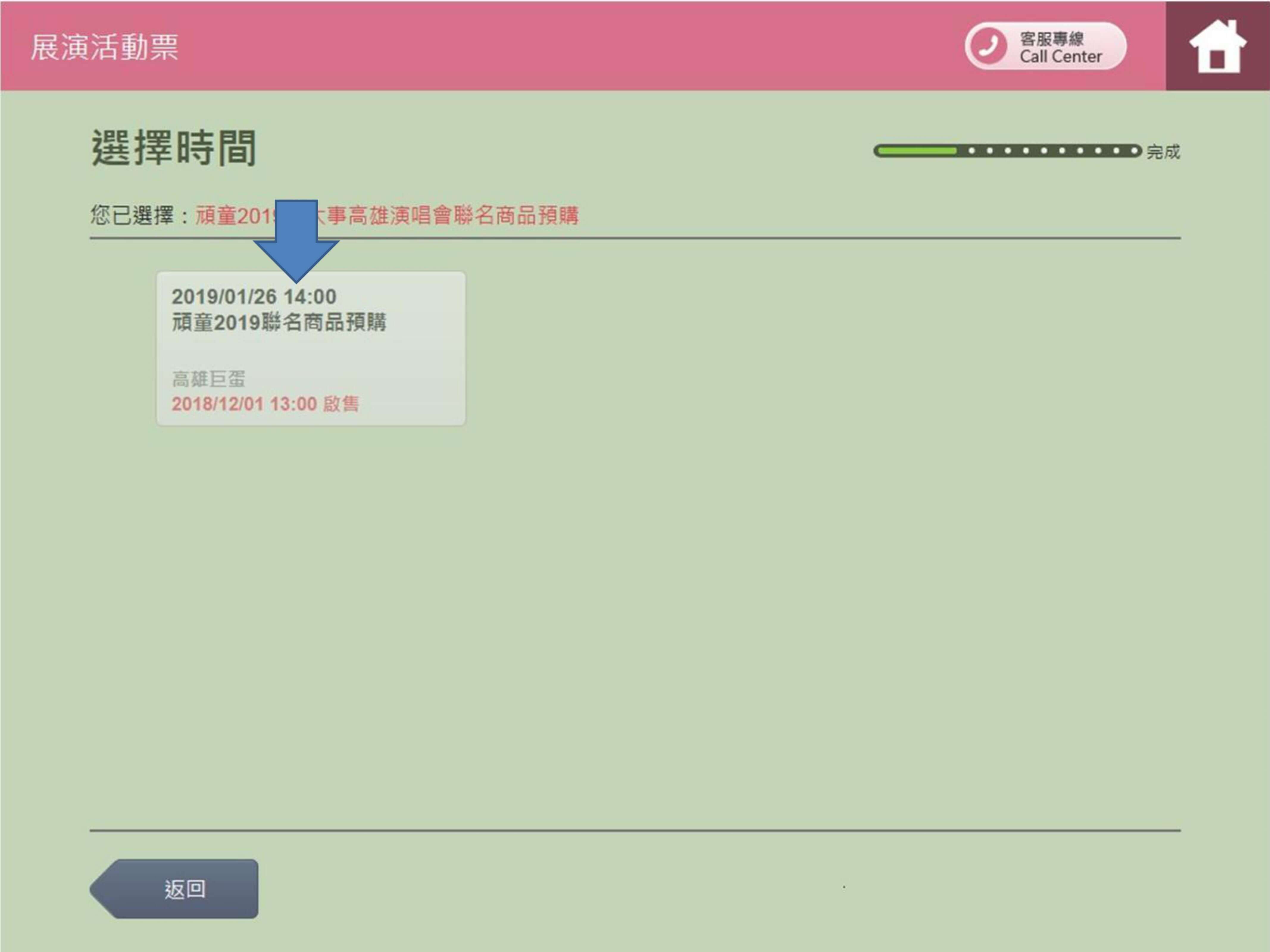Tap the phone icon in Call Center button
1270x952 pixels.
(988, 46)
